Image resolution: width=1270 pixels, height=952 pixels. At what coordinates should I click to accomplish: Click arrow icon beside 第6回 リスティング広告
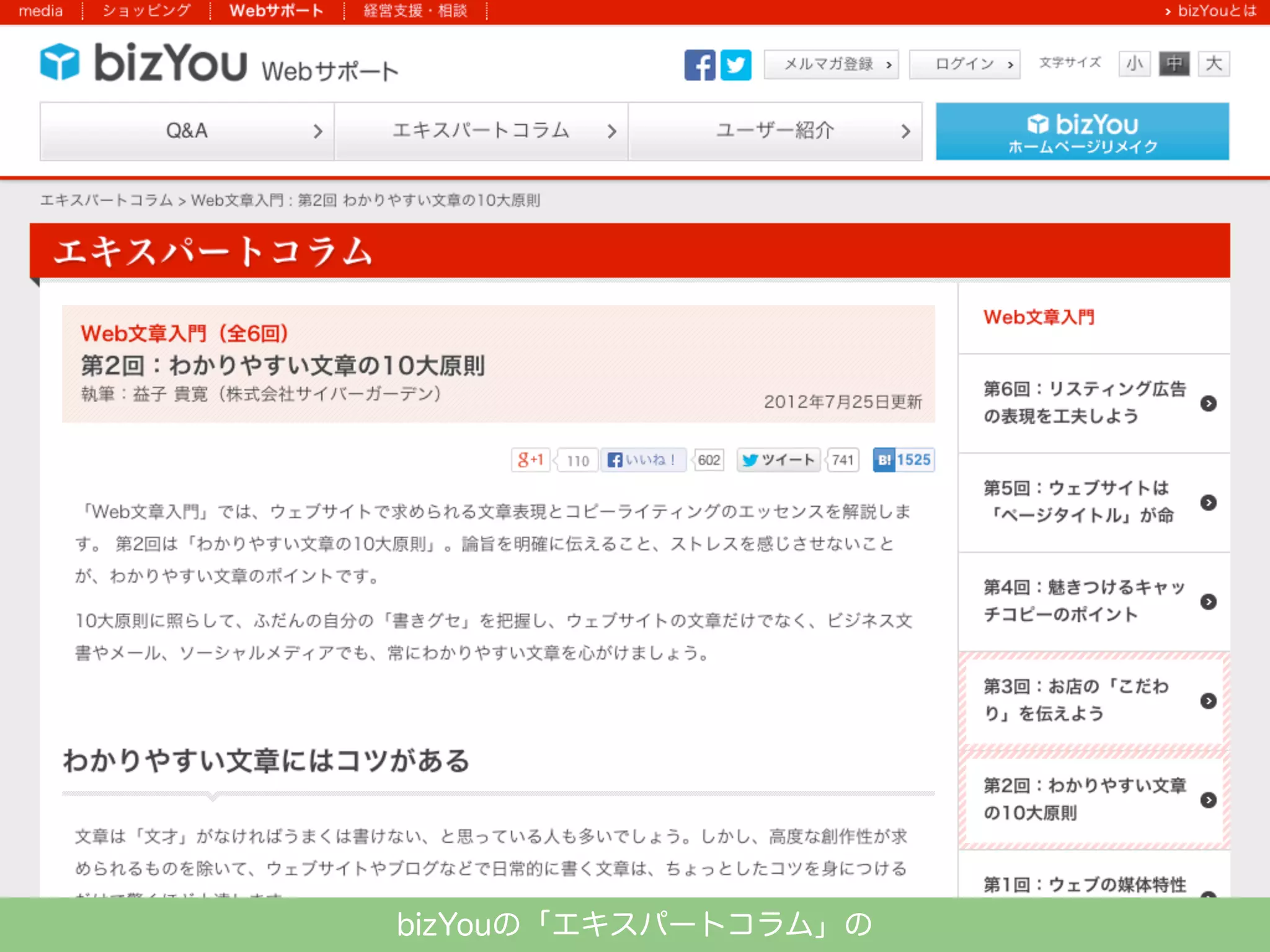pos(1208,403)
